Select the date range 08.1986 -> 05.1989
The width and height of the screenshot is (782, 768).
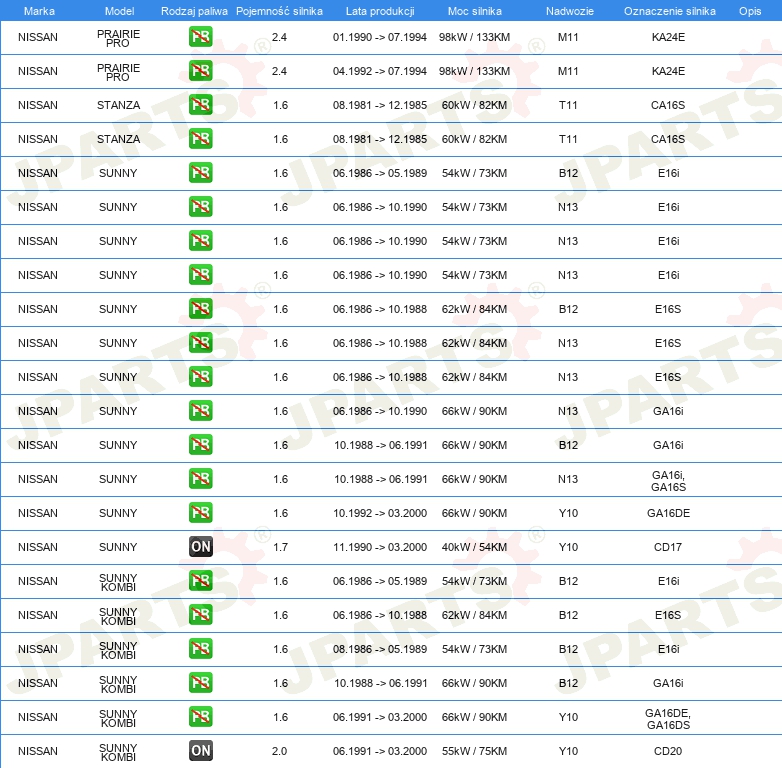(x=380, y=649)
